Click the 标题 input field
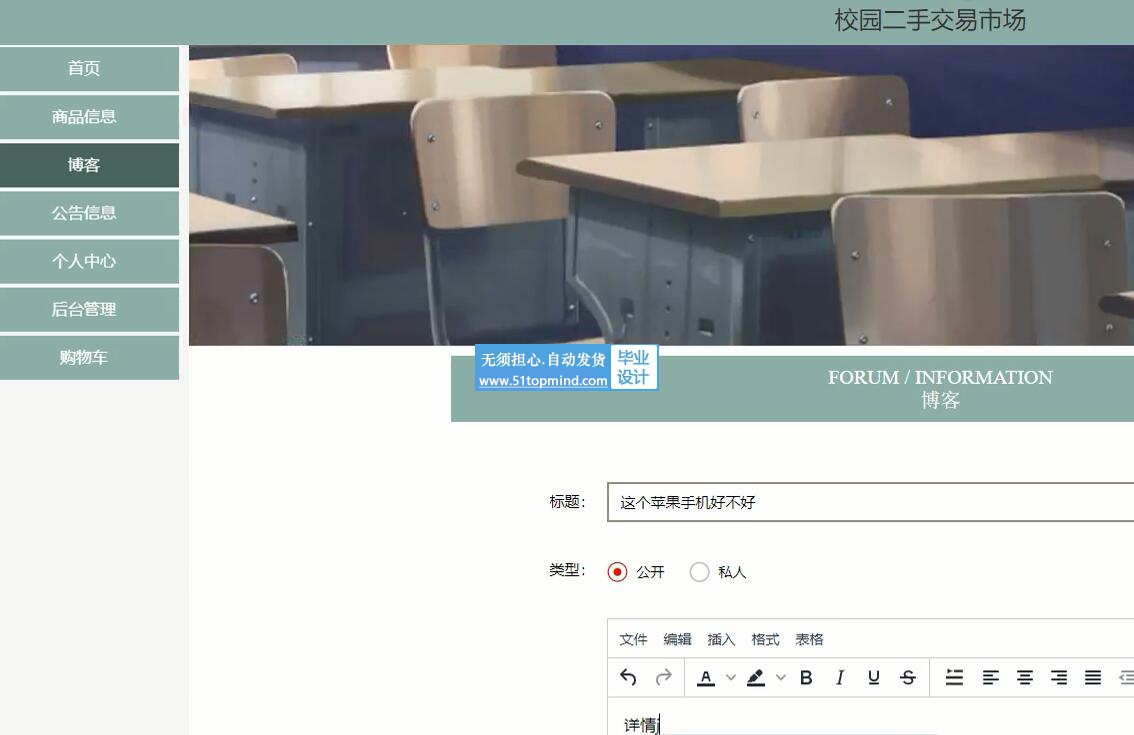Viewport: 1134px width, 735px height. pos(871,502)
